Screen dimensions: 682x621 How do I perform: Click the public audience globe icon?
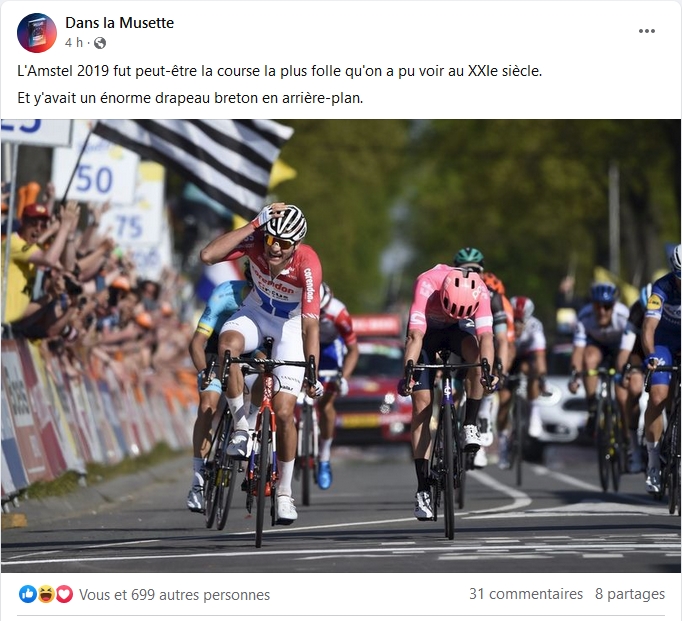100,43
